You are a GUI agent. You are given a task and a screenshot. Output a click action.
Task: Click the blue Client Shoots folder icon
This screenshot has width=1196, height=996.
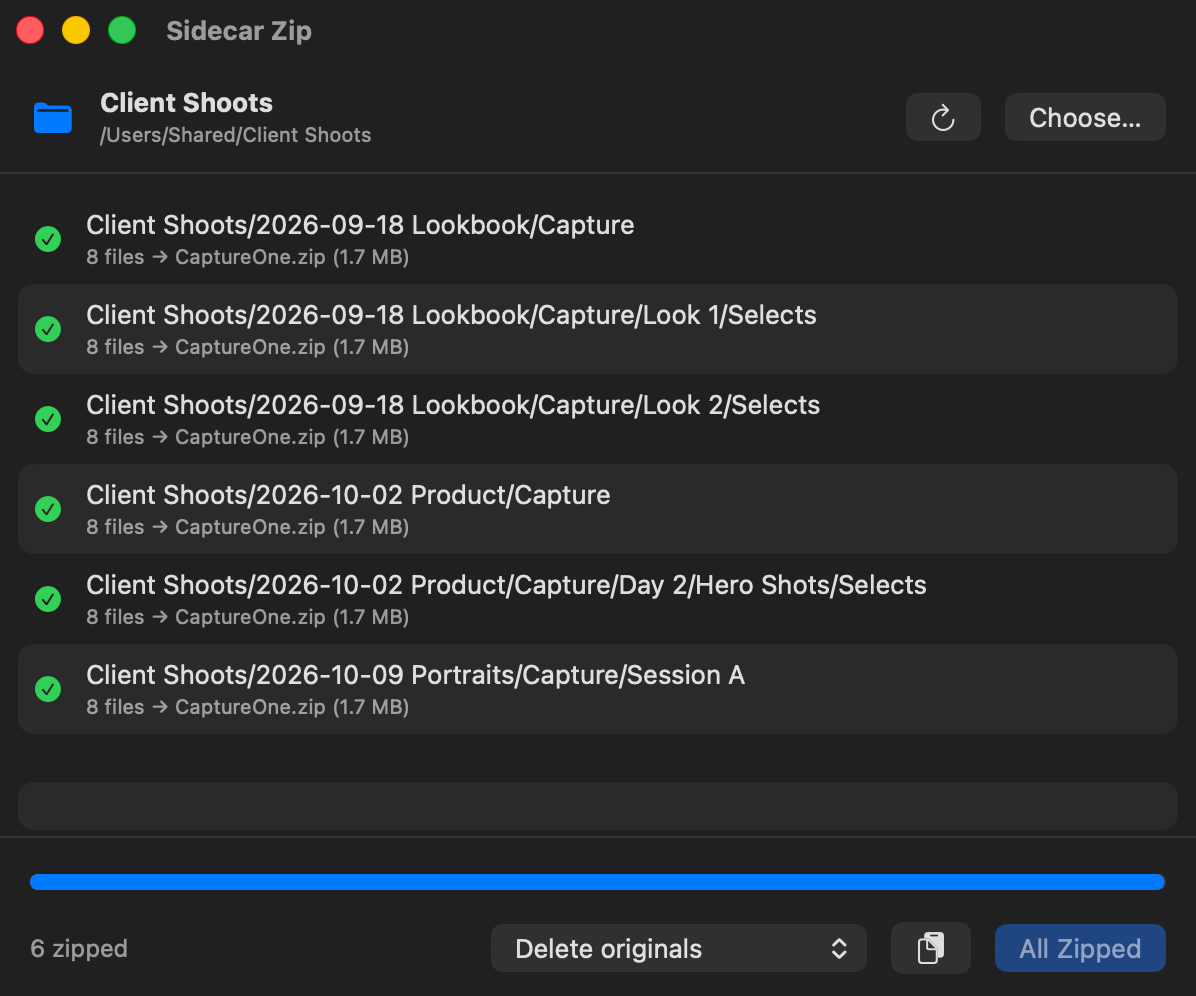tap(53, 118)
